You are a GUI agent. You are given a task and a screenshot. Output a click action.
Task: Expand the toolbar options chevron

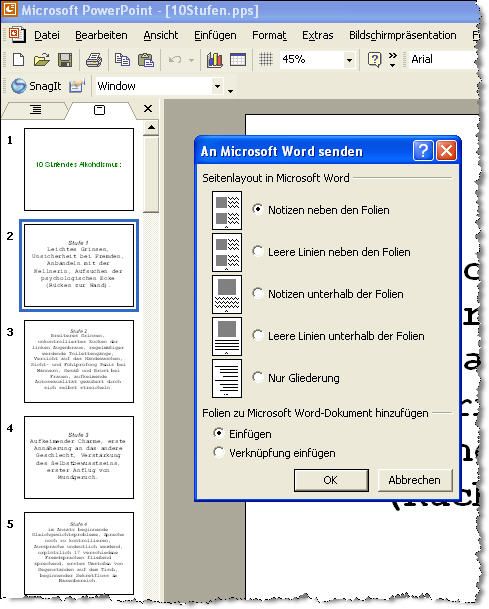[x=393, y=60]
